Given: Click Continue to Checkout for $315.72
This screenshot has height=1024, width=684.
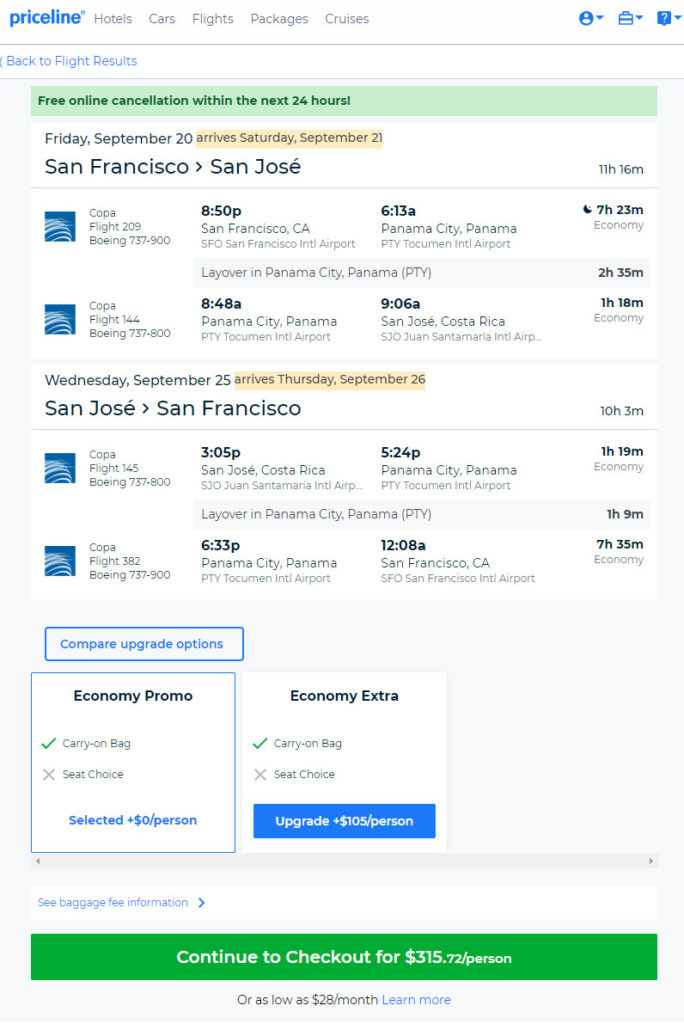Looking at the screenshot, I should (344, 957).
